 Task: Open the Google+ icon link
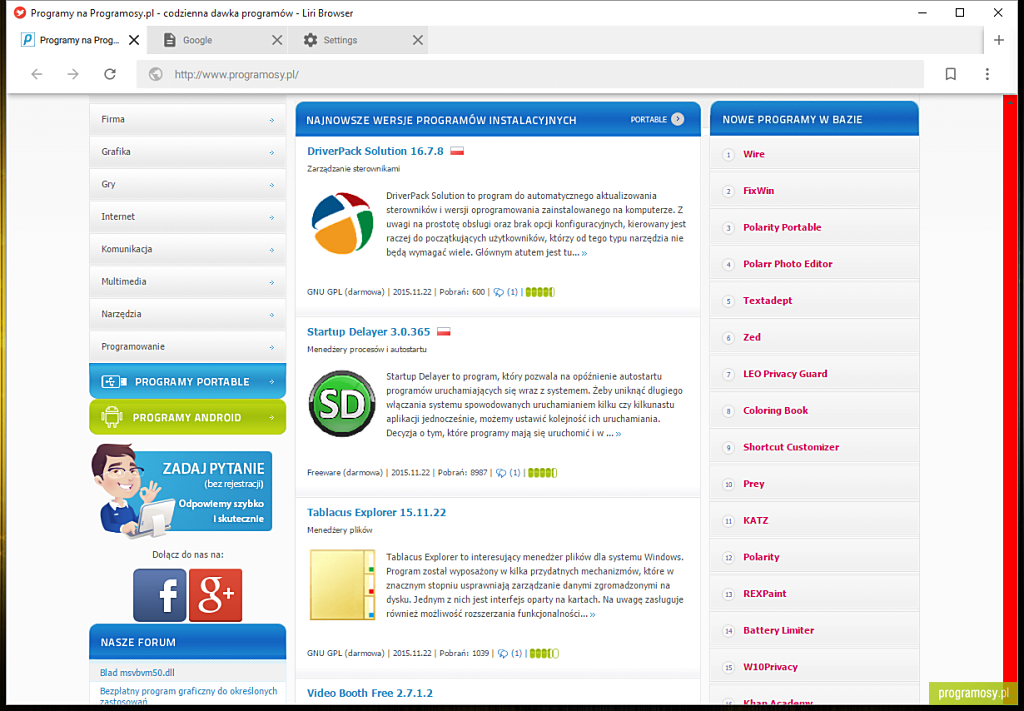(216, 595)
